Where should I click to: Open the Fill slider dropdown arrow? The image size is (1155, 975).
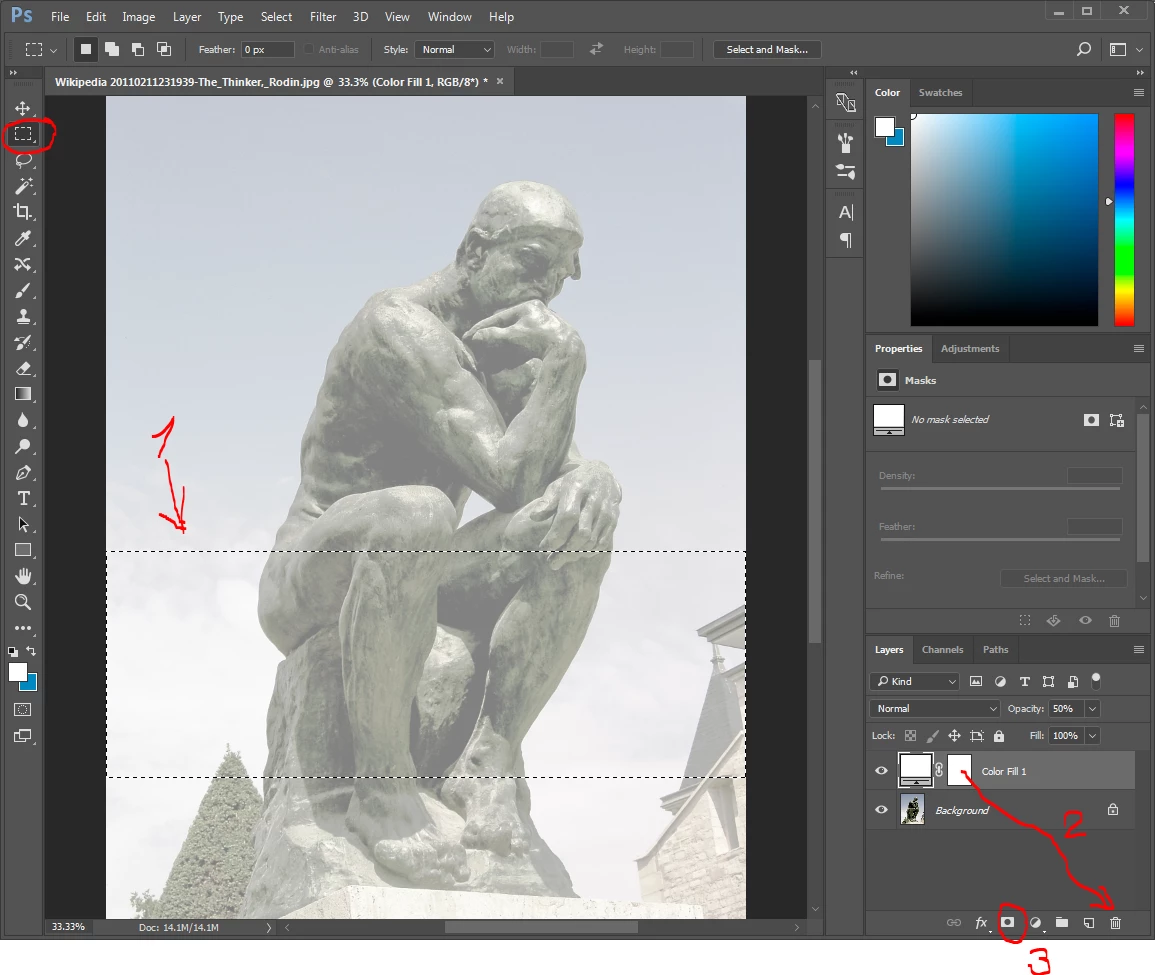coord(1092,736)
